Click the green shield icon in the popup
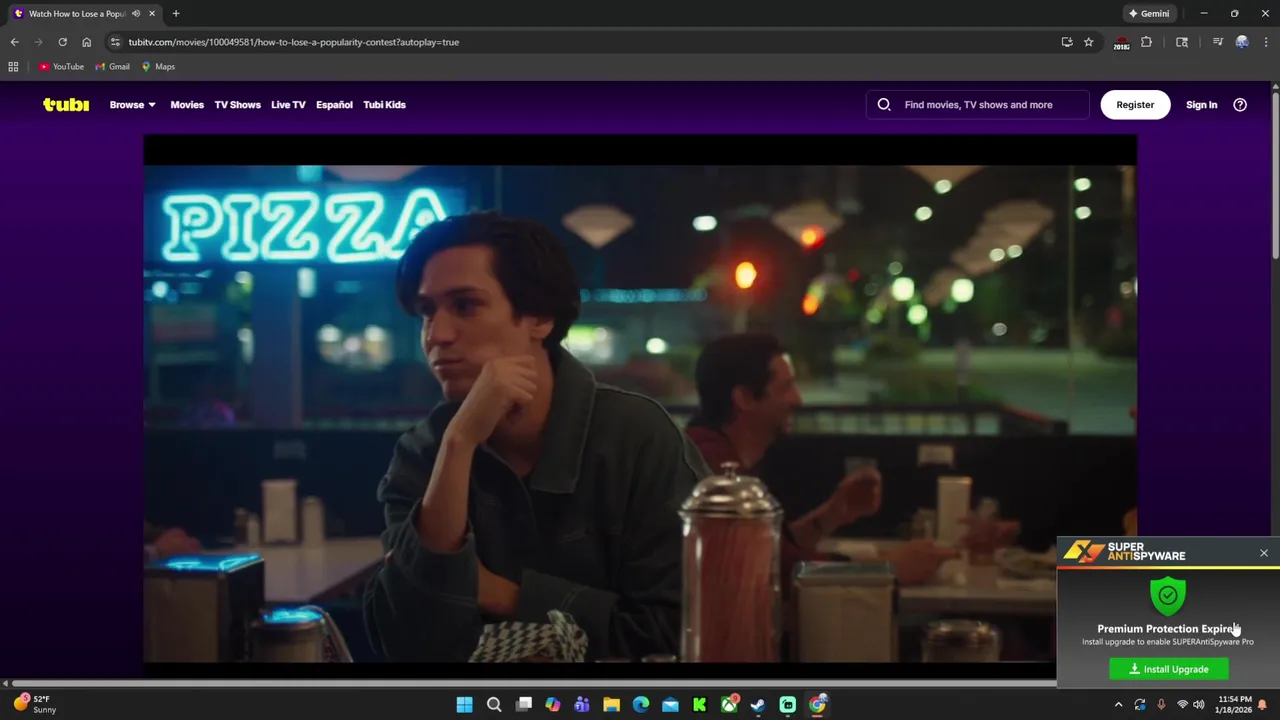The image size is (1280, 720). (1168, 595)
